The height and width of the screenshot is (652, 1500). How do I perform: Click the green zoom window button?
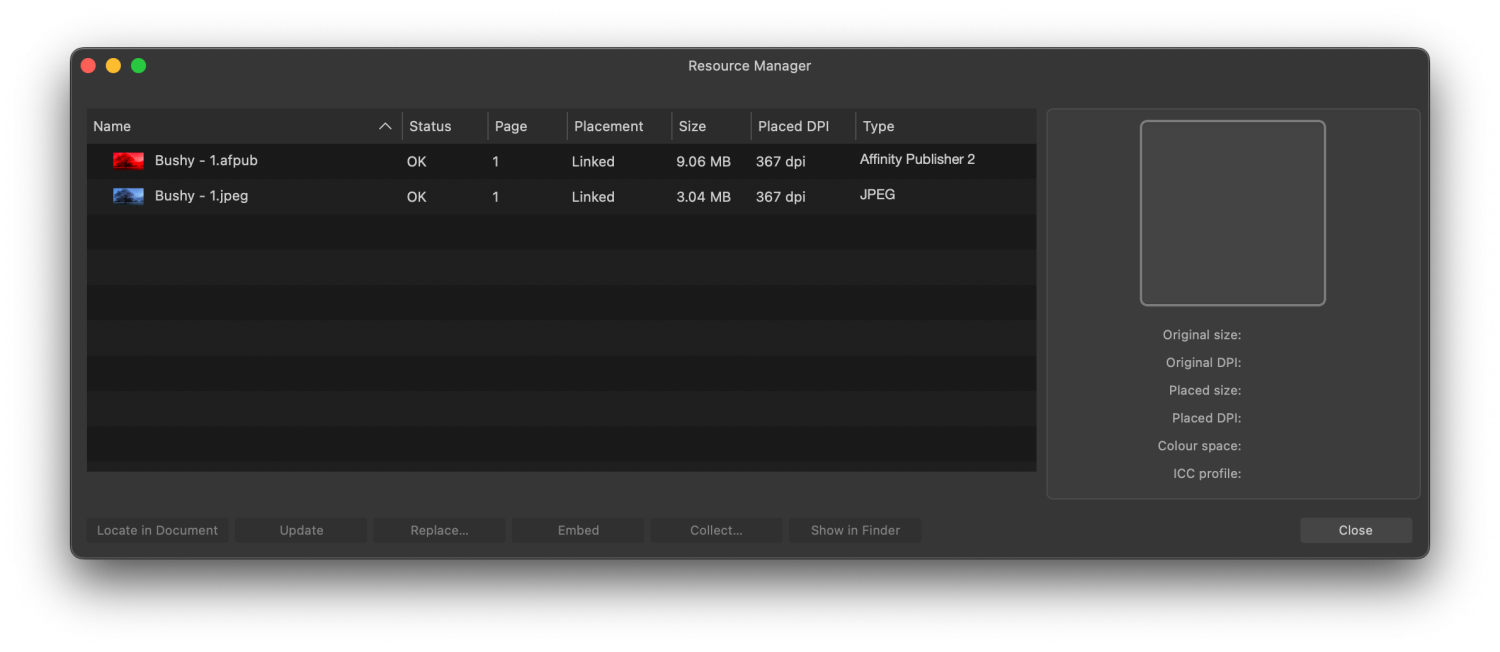click(x=139, y=66)
